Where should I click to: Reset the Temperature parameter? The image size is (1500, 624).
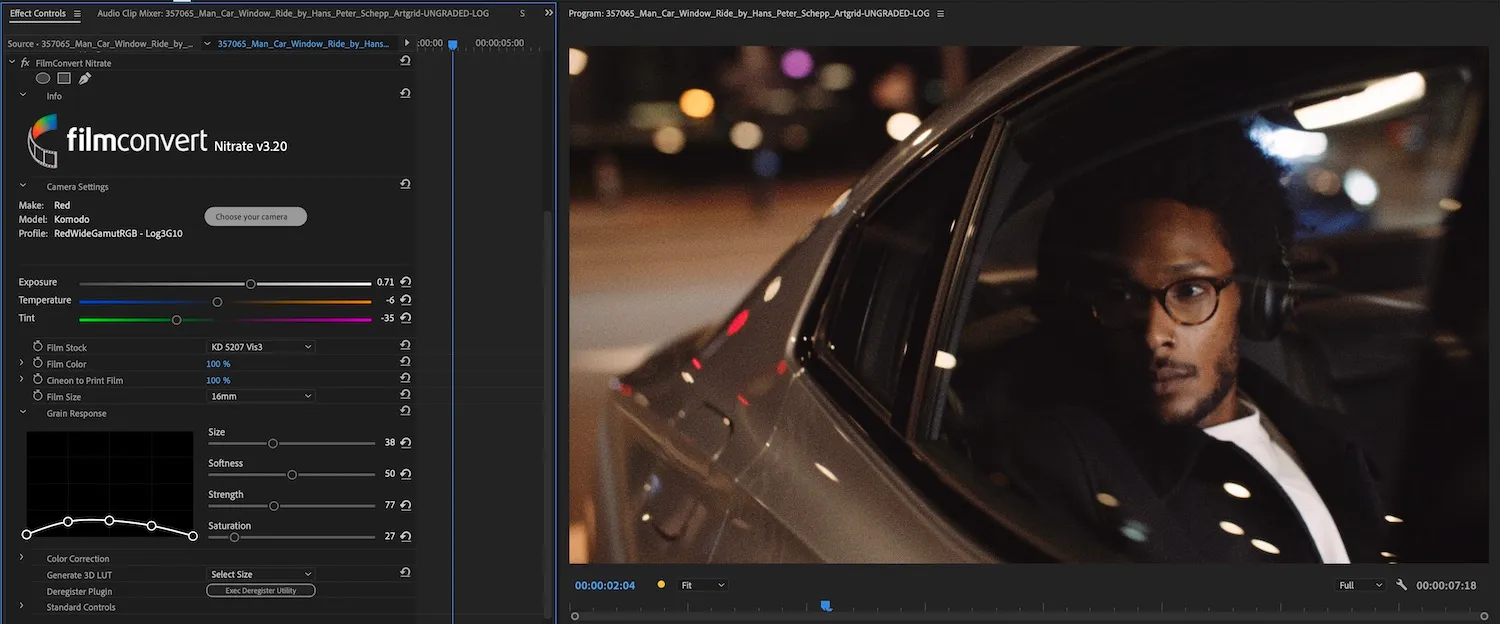pos(404,300)
